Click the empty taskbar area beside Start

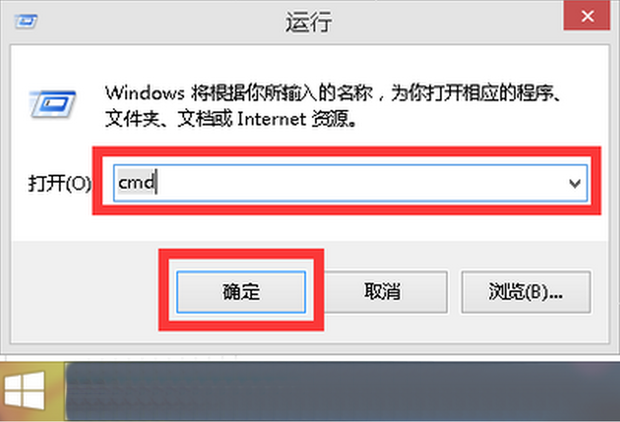(x=342, y=391)
